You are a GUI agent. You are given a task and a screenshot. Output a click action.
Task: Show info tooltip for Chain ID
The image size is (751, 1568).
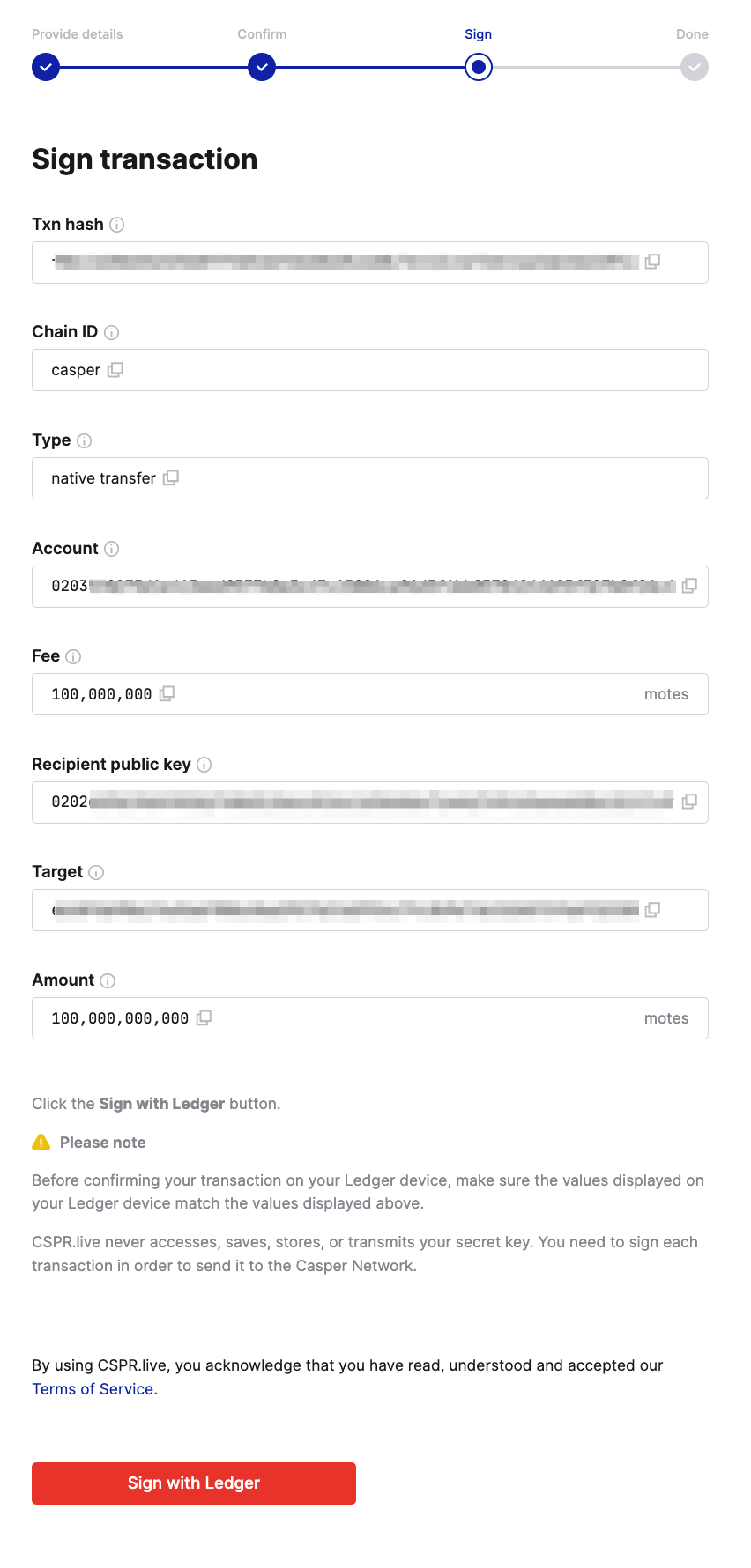[x=111, y=332]
